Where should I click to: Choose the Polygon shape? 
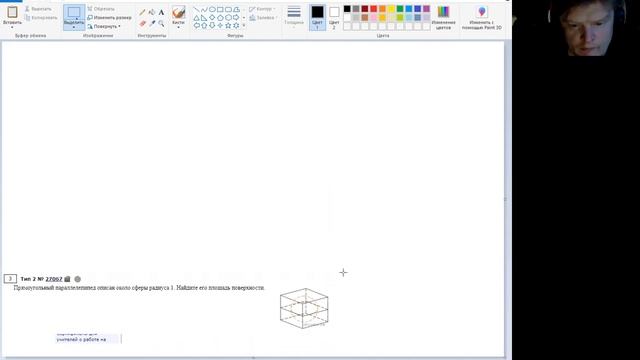(x=236, y=9)
